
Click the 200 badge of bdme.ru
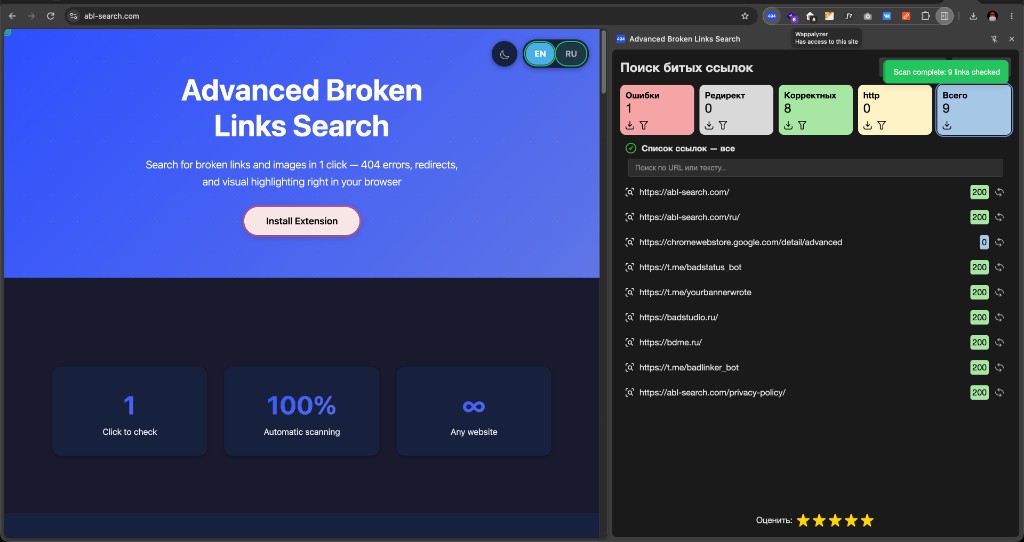point(979,342)
